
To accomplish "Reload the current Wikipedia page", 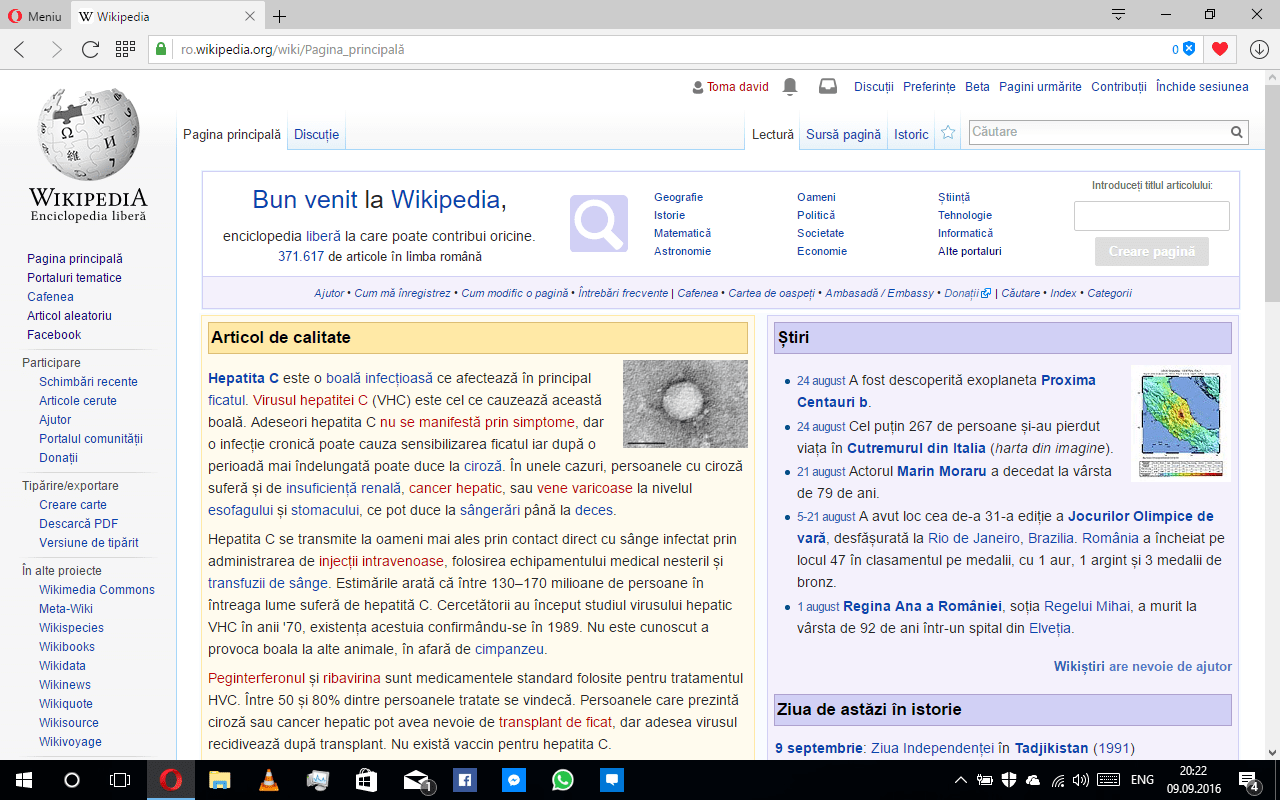I will click(x=90, y=49).
